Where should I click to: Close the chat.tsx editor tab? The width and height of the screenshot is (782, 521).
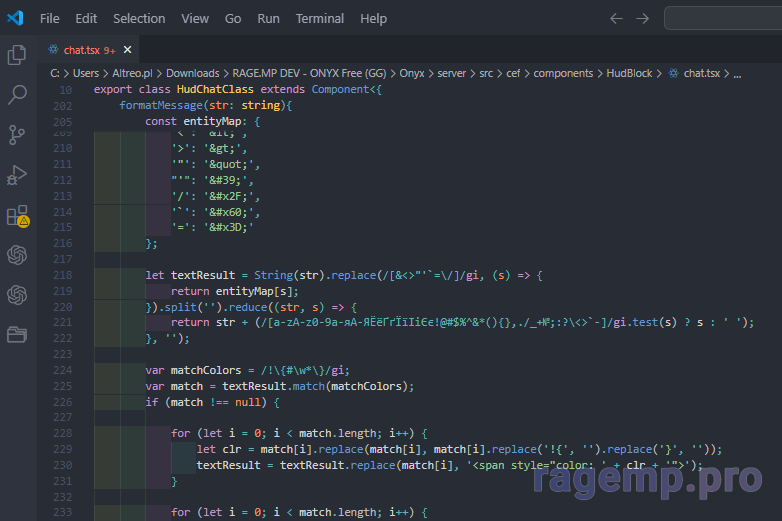(x=129, y=49)
